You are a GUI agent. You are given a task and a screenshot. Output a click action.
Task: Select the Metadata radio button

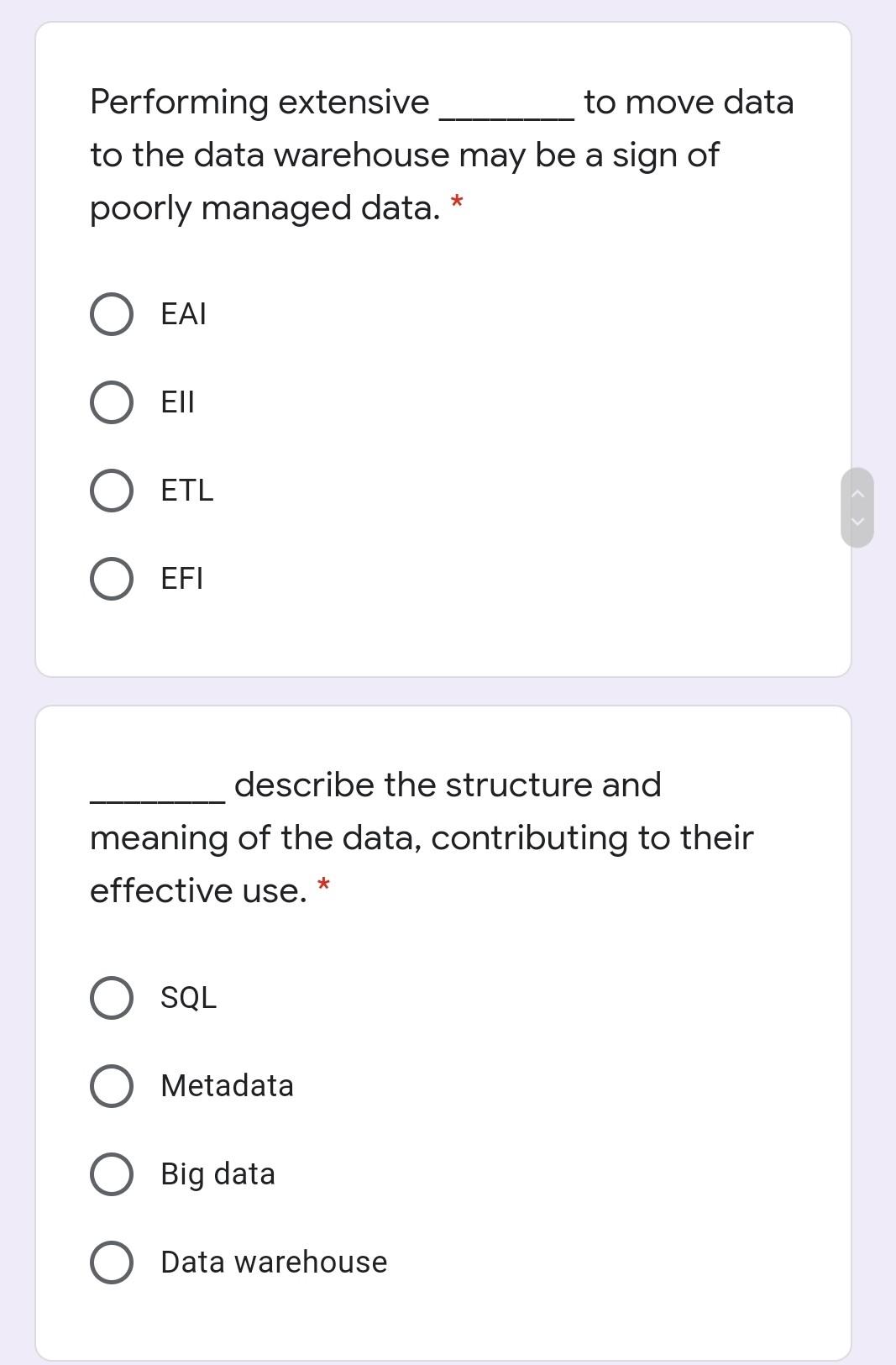[112, 1086]
